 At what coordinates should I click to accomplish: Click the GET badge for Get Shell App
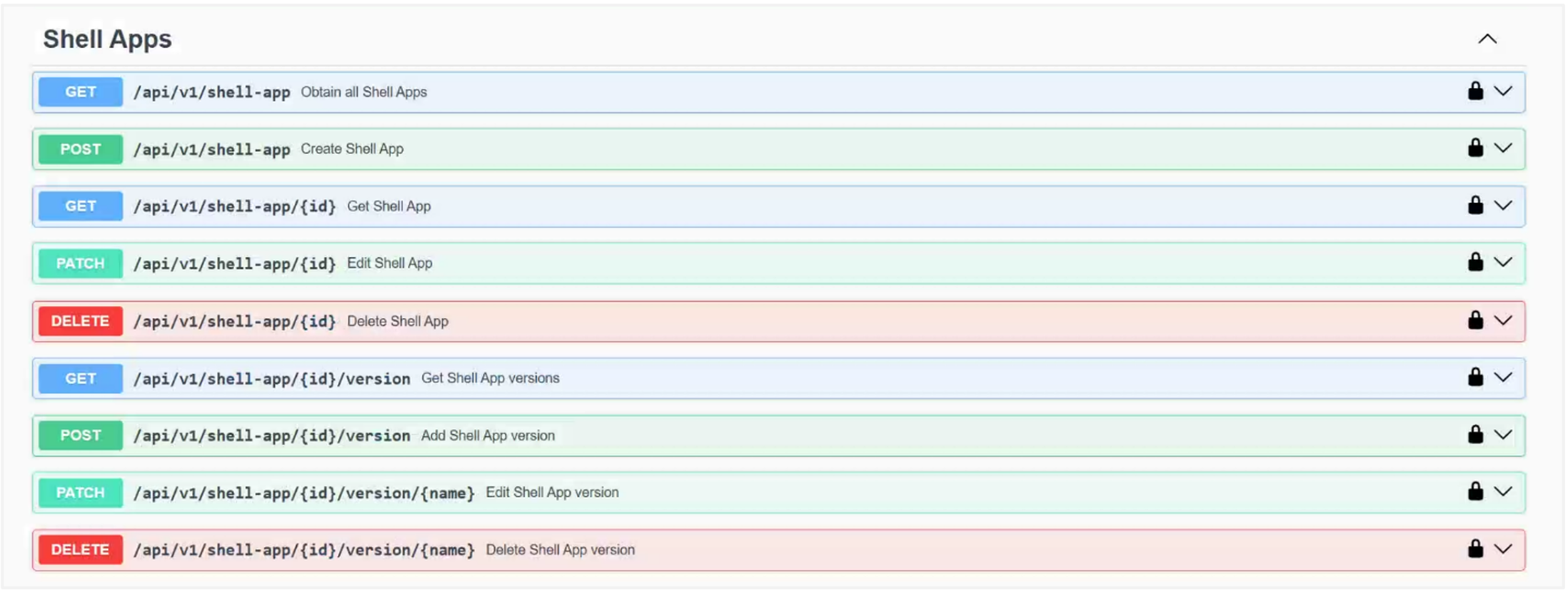(x=81, y=206)
